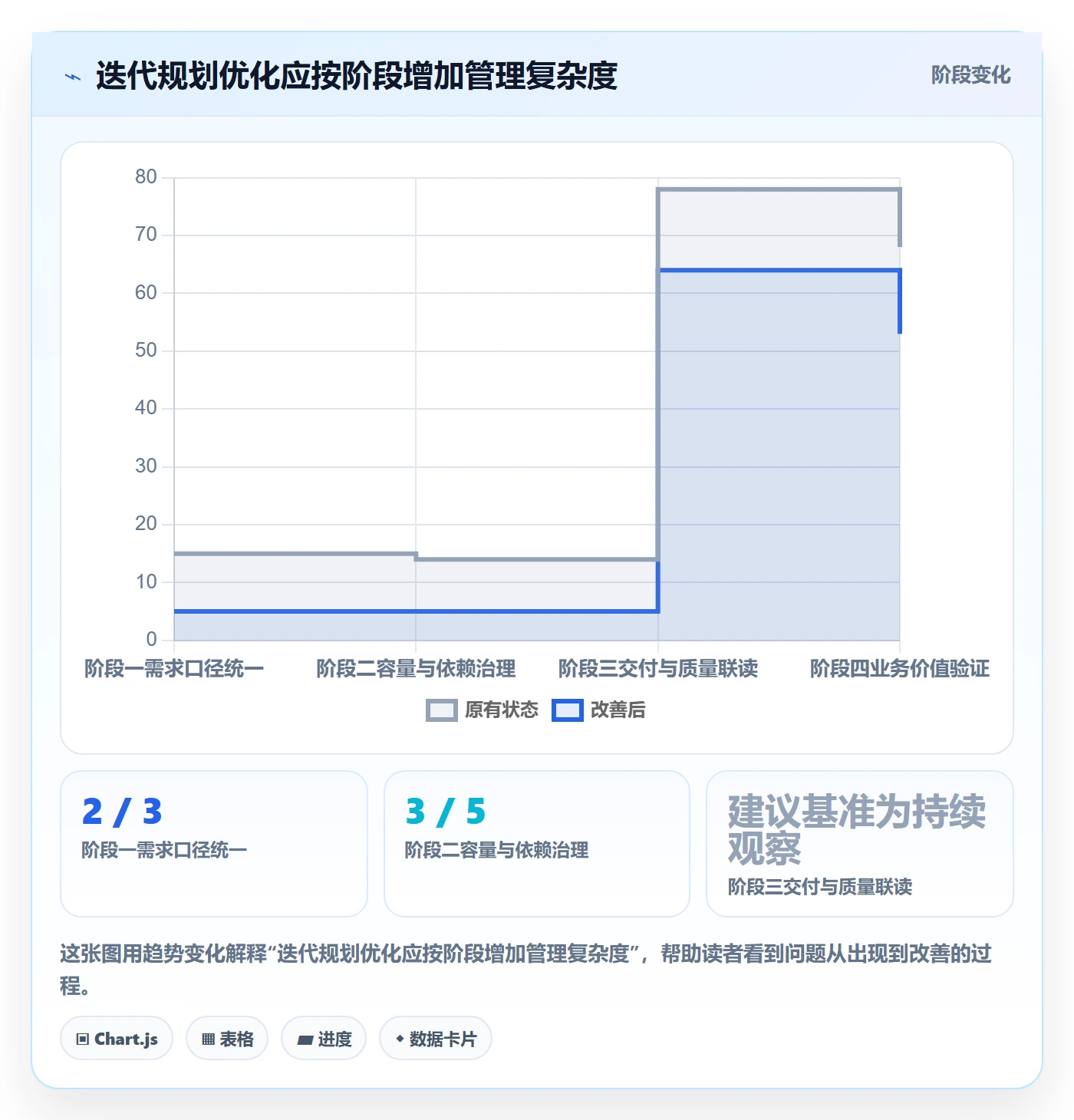Click the 改善后 legend label
The width and height of the screenshot is (1074, 1120).
618,710
